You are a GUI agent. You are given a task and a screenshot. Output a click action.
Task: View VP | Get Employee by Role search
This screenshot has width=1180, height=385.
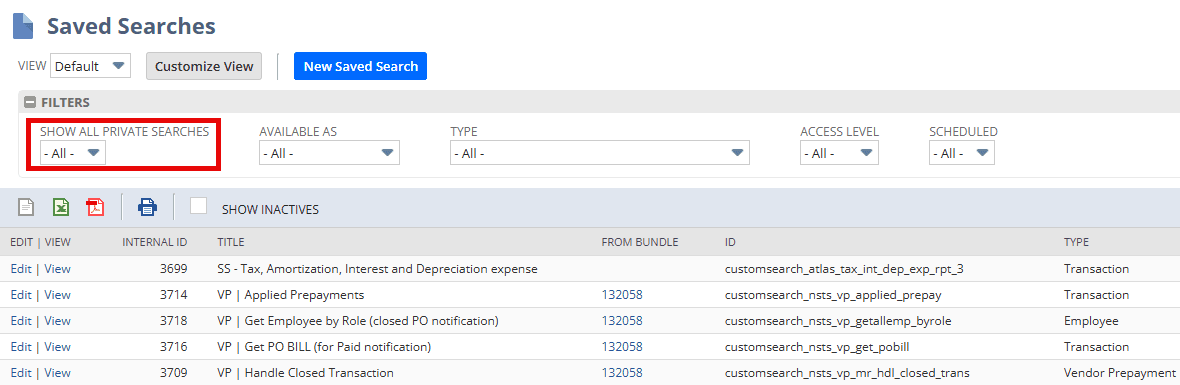tap(57, 321)
